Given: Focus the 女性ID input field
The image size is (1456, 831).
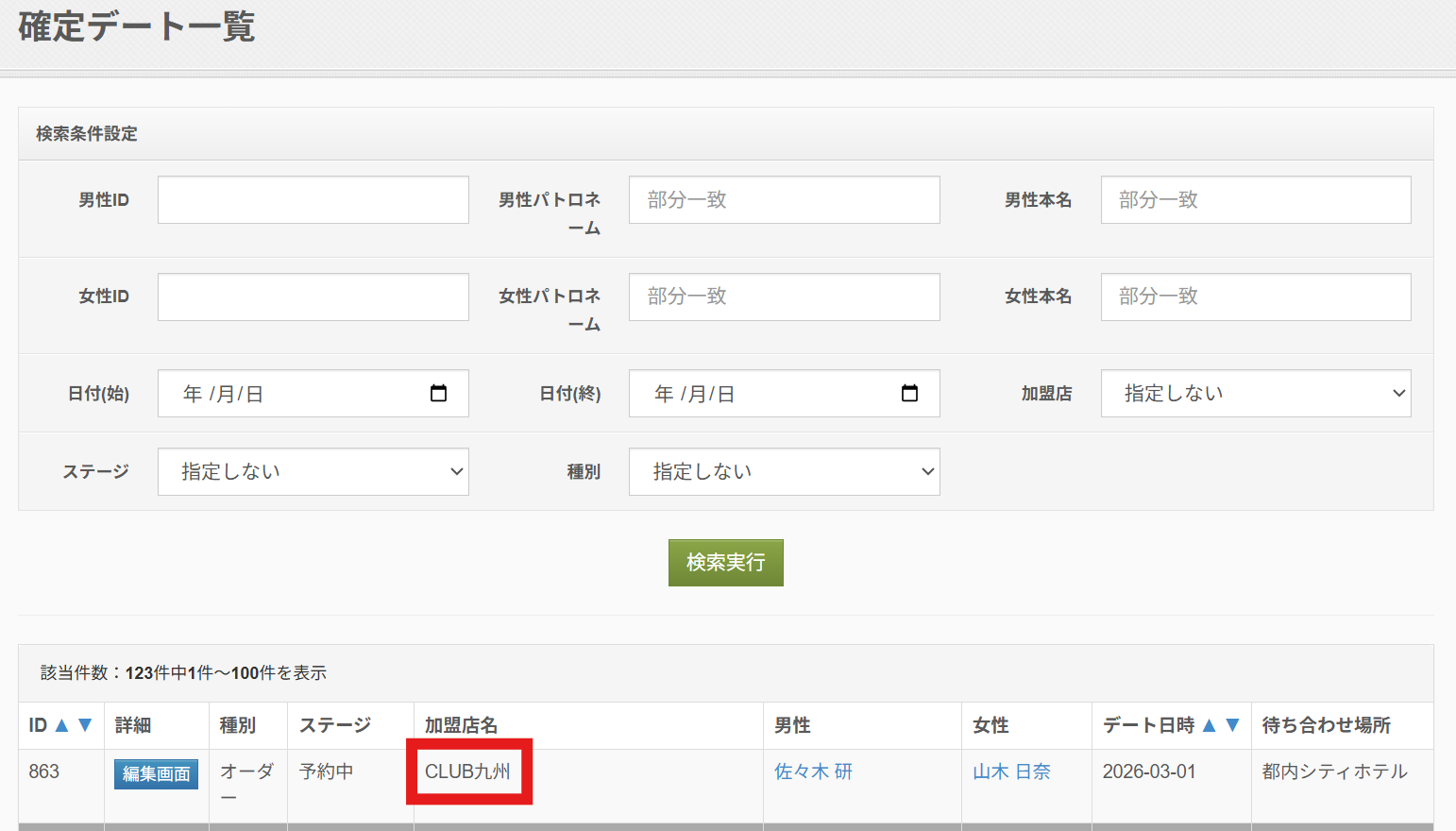Looking at the screenshot, I should [313, 297].
